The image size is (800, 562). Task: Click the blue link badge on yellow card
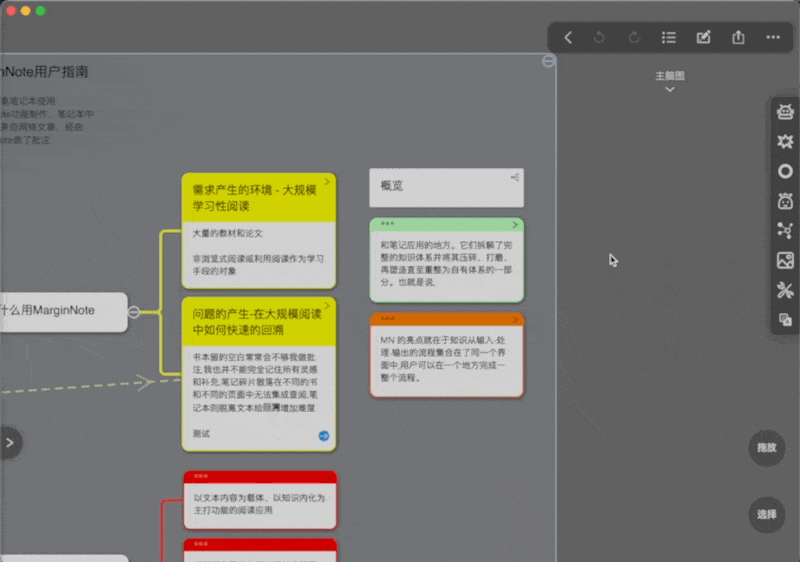point(324,436)
